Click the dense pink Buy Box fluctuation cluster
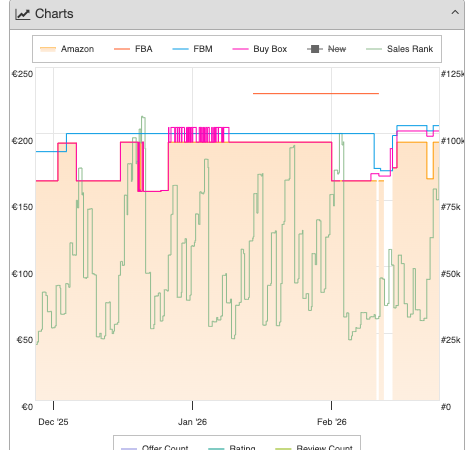This screenshot has height=450, width=474. (x=199, y=135)
